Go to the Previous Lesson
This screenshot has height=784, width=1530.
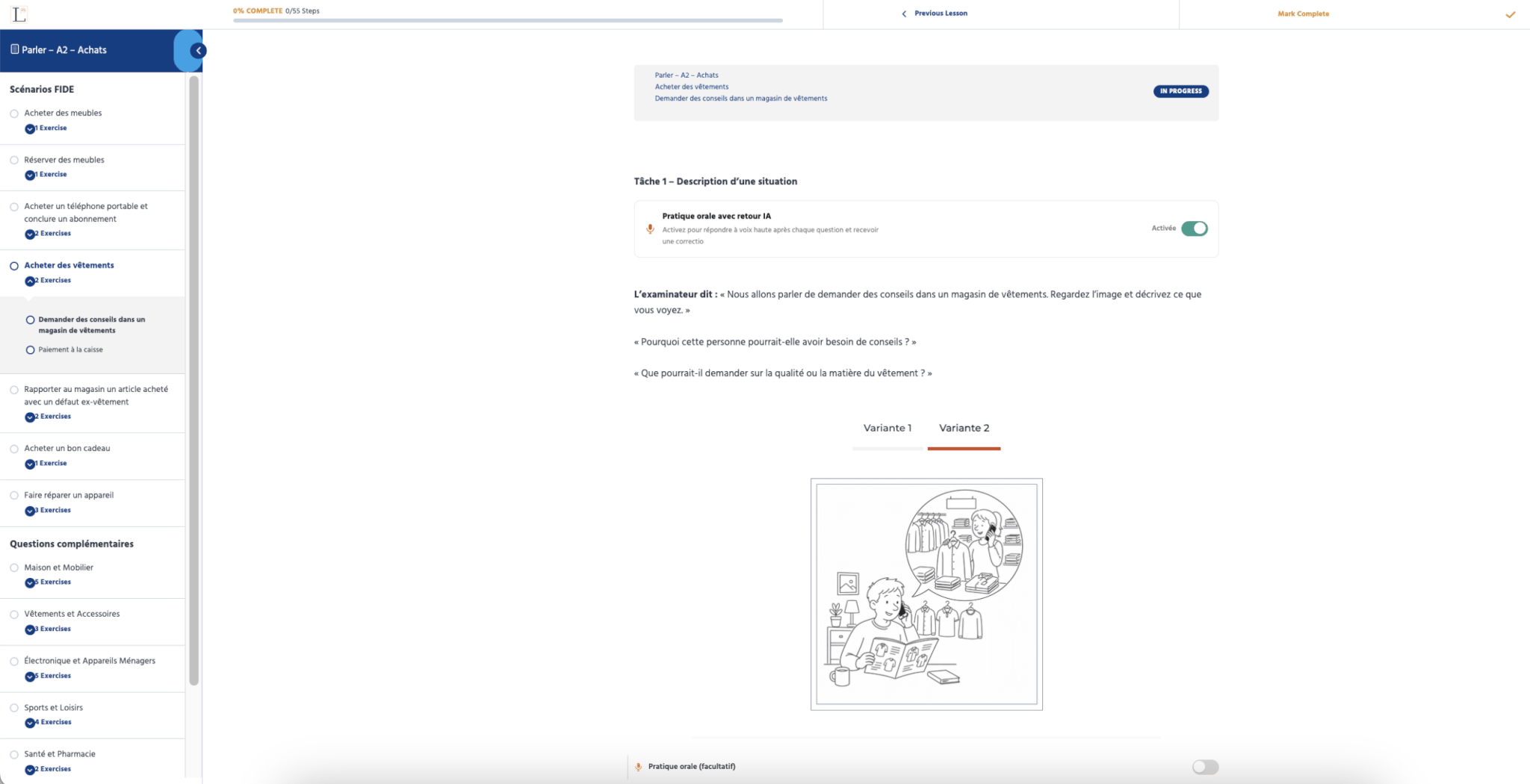(x=941, y=13)
